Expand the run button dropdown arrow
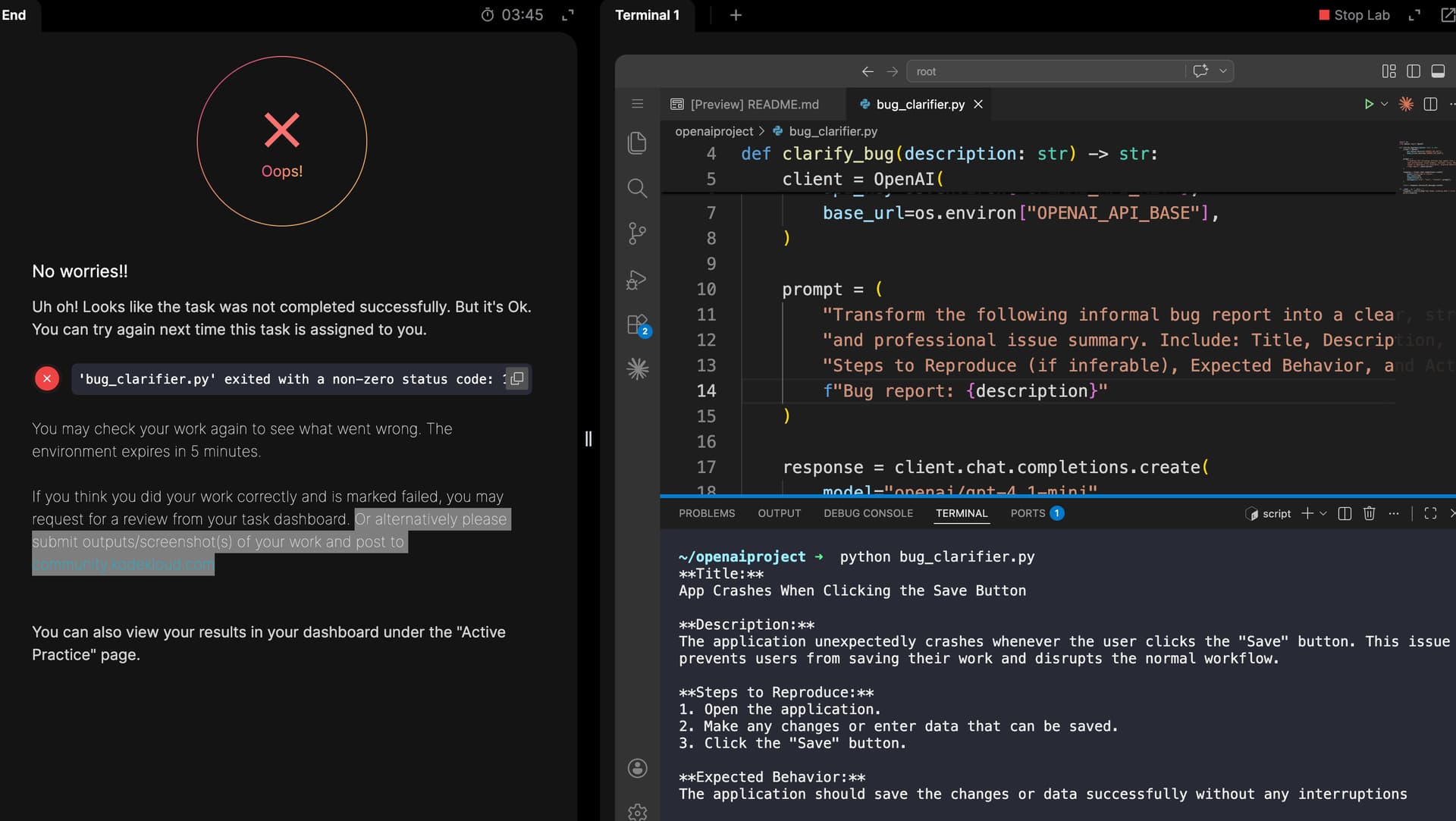This screenshot has width=1456, height=821. (1385, 104)
